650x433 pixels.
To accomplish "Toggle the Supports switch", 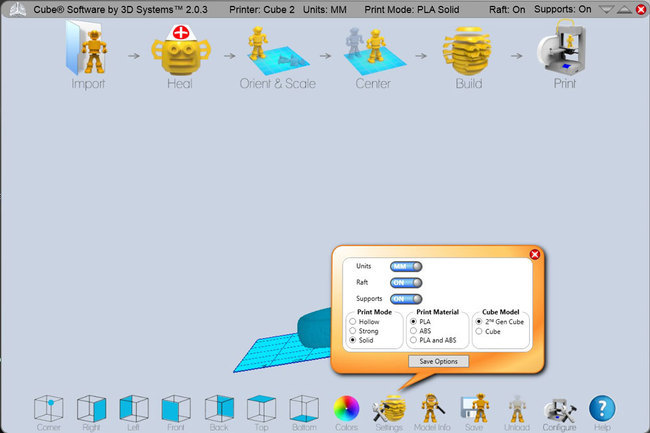I will click(406, 299).
